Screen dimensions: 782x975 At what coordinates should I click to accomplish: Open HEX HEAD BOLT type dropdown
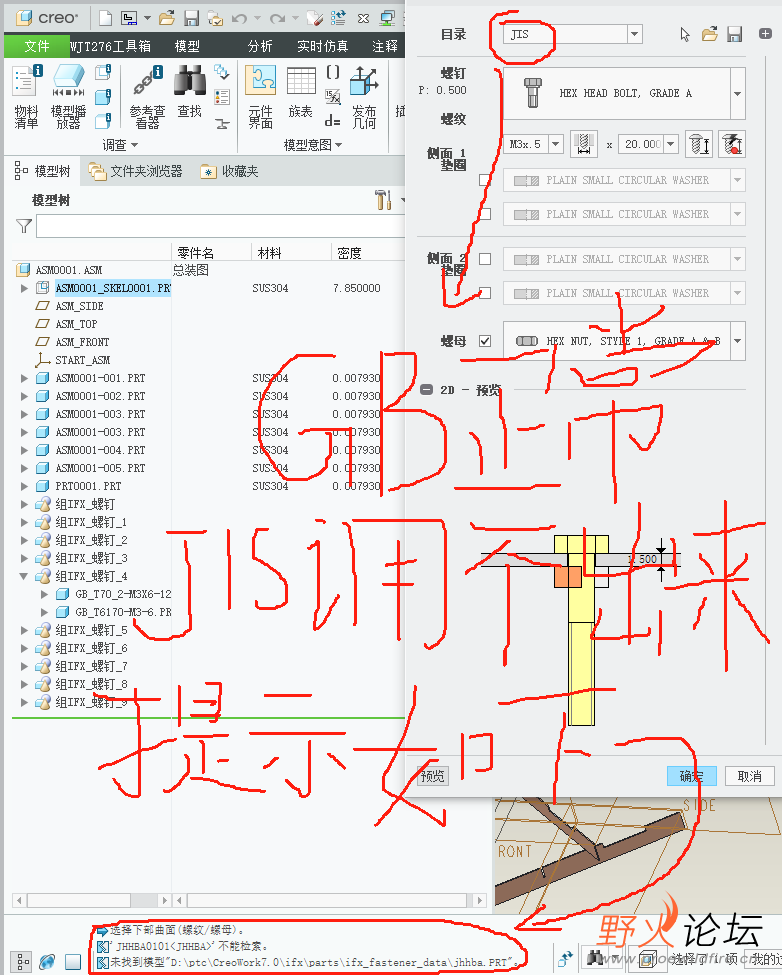coord(737,93)
